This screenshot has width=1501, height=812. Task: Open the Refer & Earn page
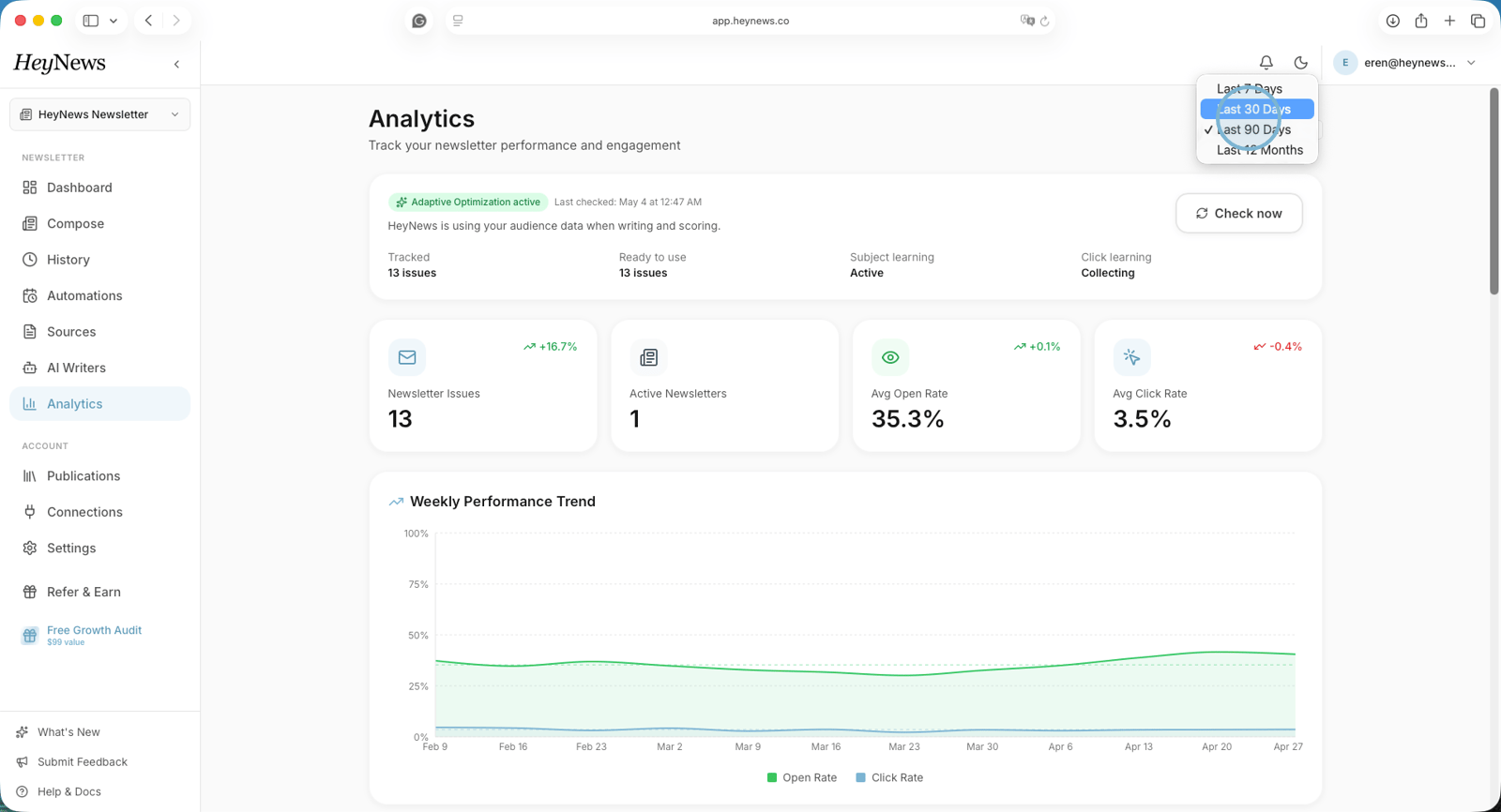click(99, 592)
